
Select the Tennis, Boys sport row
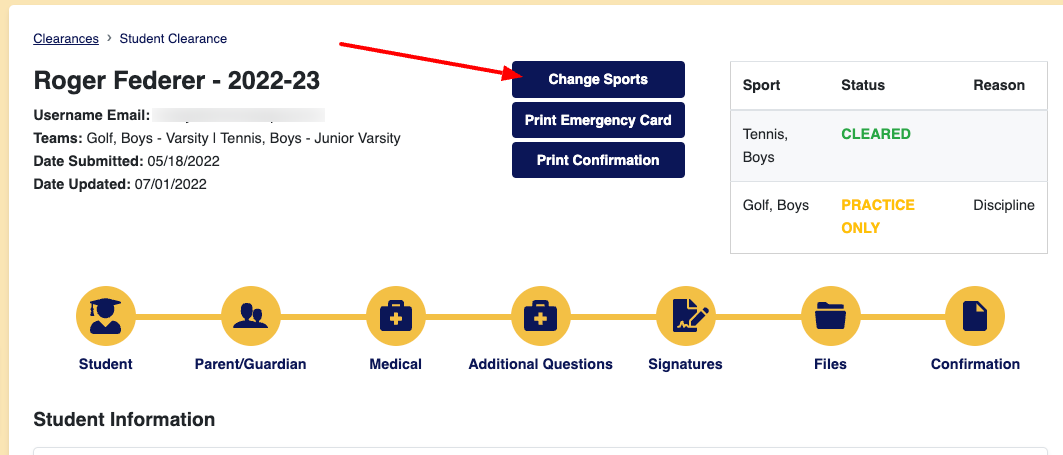[765, 145]
